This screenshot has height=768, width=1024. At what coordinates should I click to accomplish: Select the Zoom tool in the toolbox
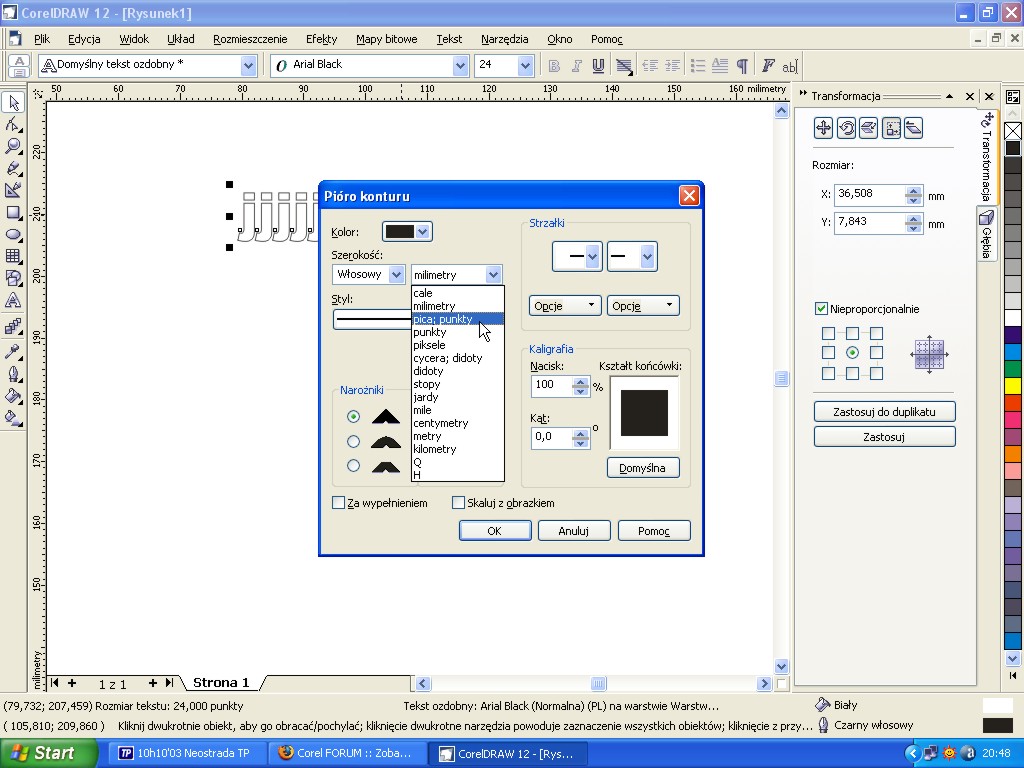pos(13,146)
